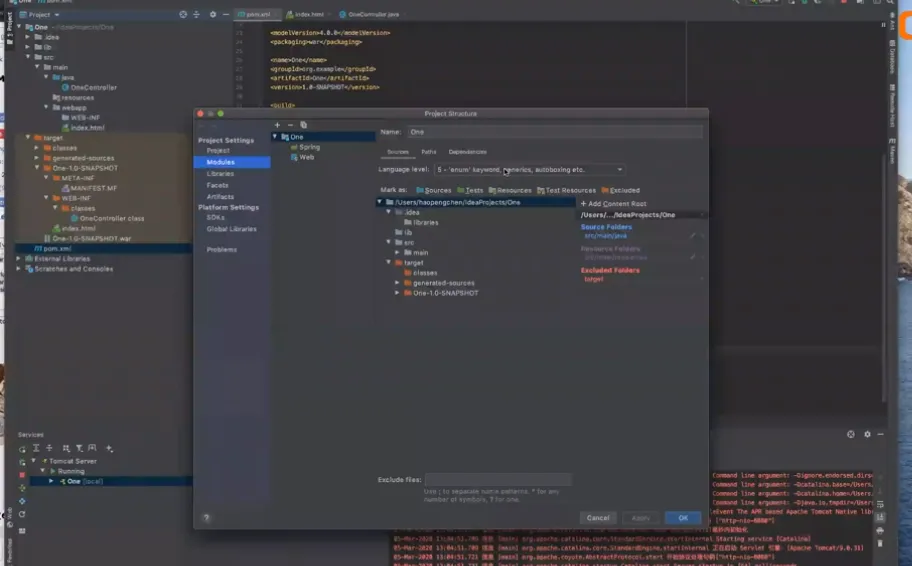Expand all services in Services toolbar
This screenshot has width=912, height=566.
[36, 448]
